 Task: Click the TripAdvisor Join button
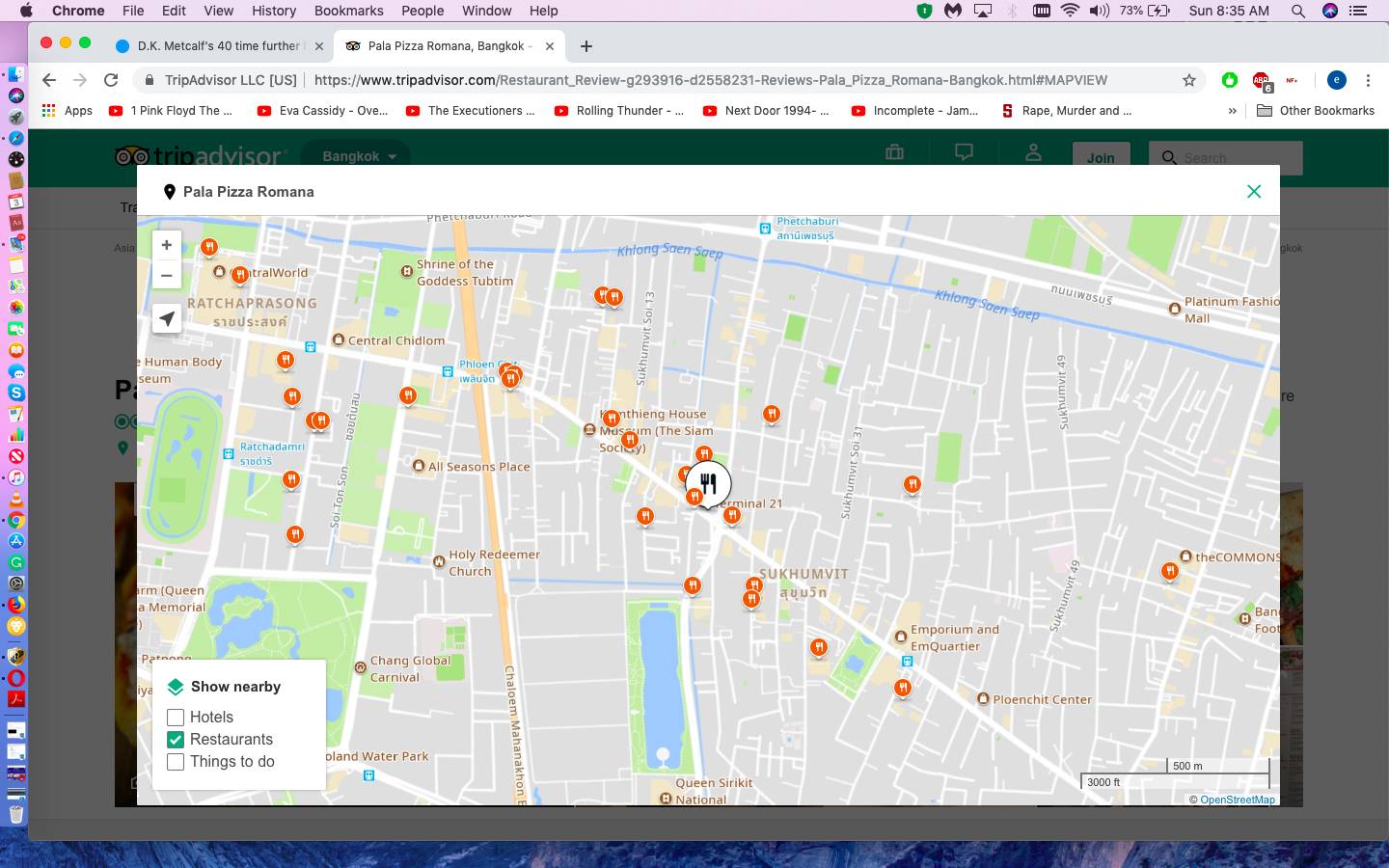[1101, 157]
